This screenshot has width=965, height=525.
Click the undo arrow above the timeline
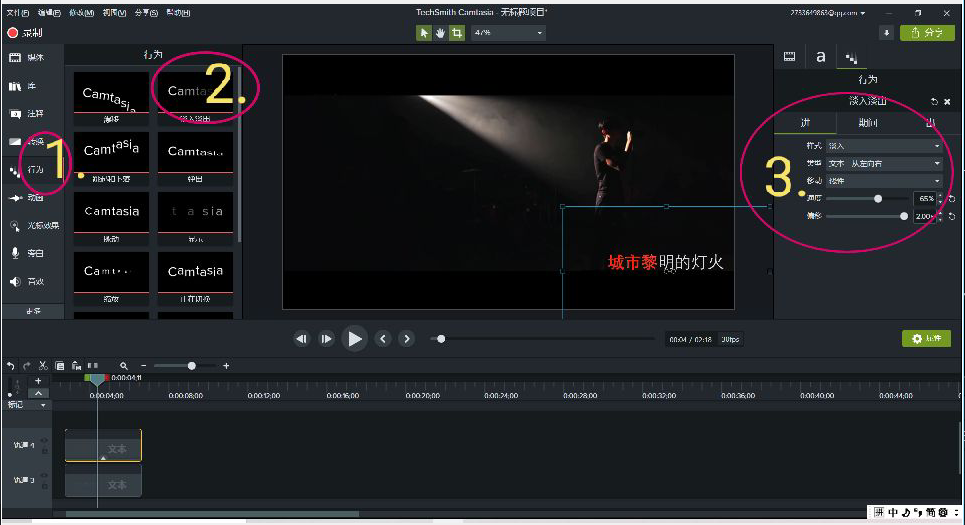pyautogui.click(x=10, y=366)
